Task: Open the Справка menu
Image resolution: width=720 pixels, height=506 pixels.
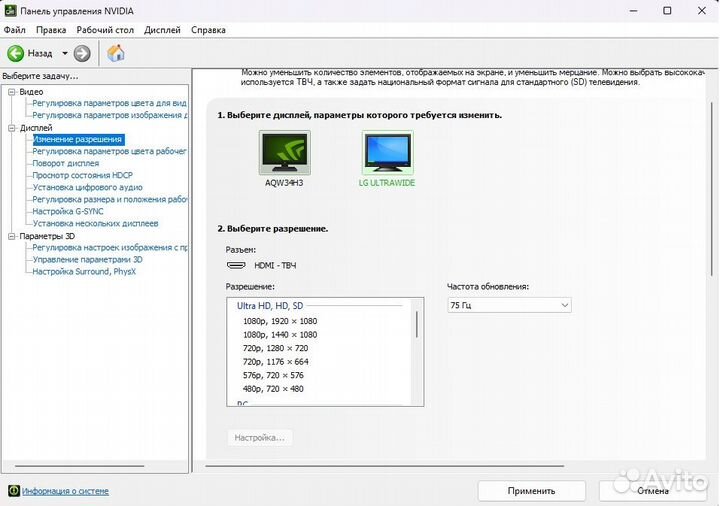Action: (208, 30)
